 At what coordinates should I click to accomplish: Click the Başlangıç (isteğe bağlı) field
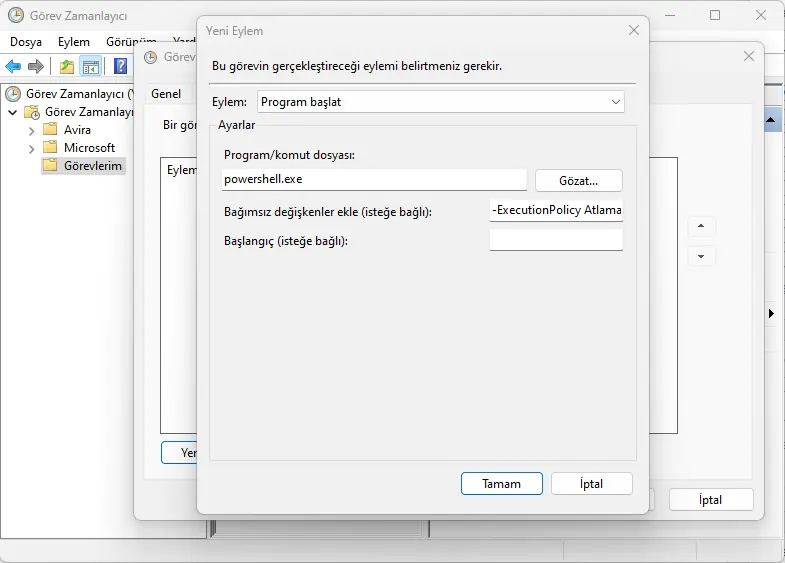pos(555,241)
